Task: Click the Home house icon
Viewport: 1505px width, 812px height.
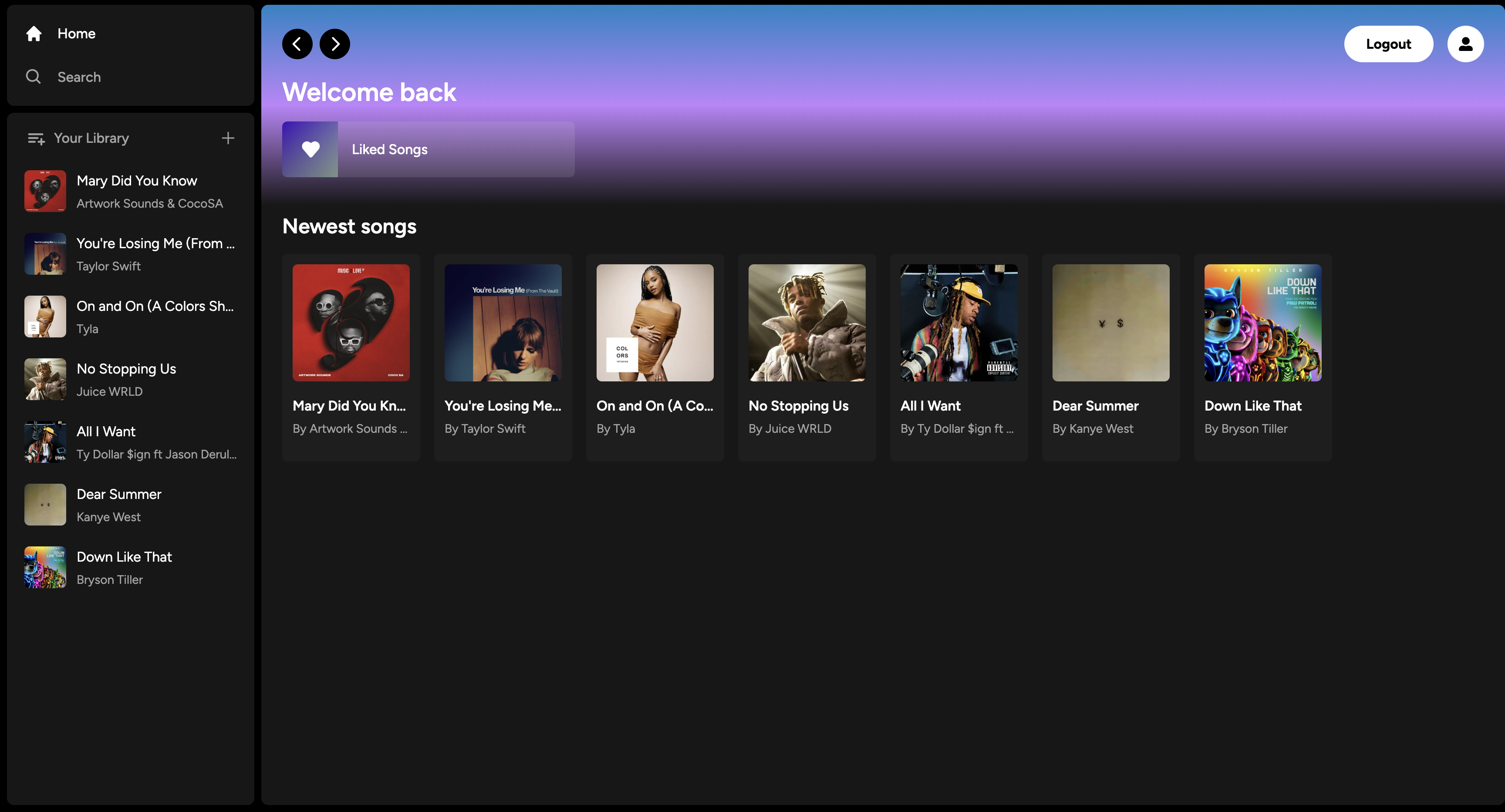Action: coord(34,34)
